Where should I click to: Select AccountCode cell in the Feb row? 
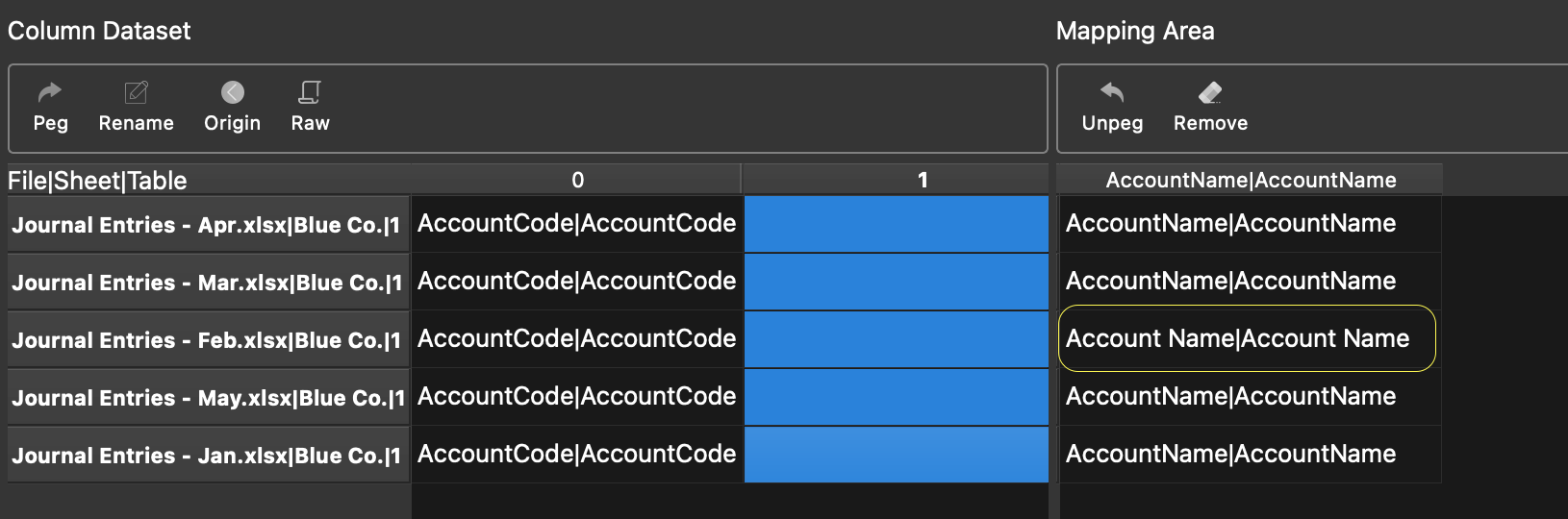pyautogui.click(x=577, y=338)
